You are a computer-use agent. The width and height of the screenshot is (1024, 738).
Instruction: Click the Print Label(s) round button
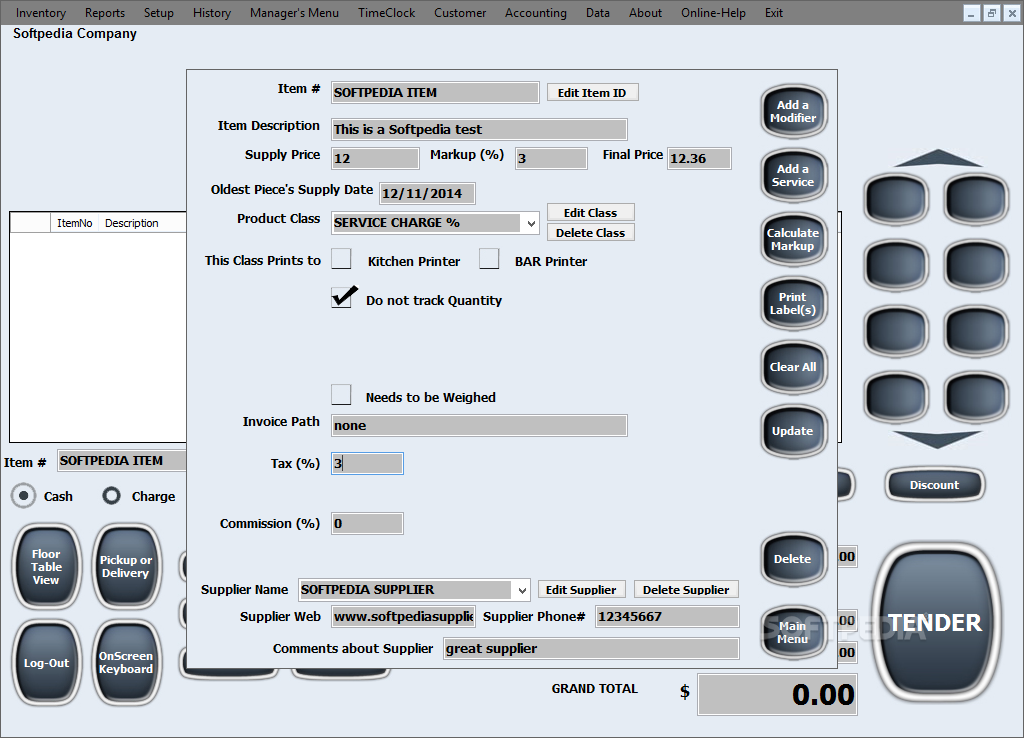point(793,304)
